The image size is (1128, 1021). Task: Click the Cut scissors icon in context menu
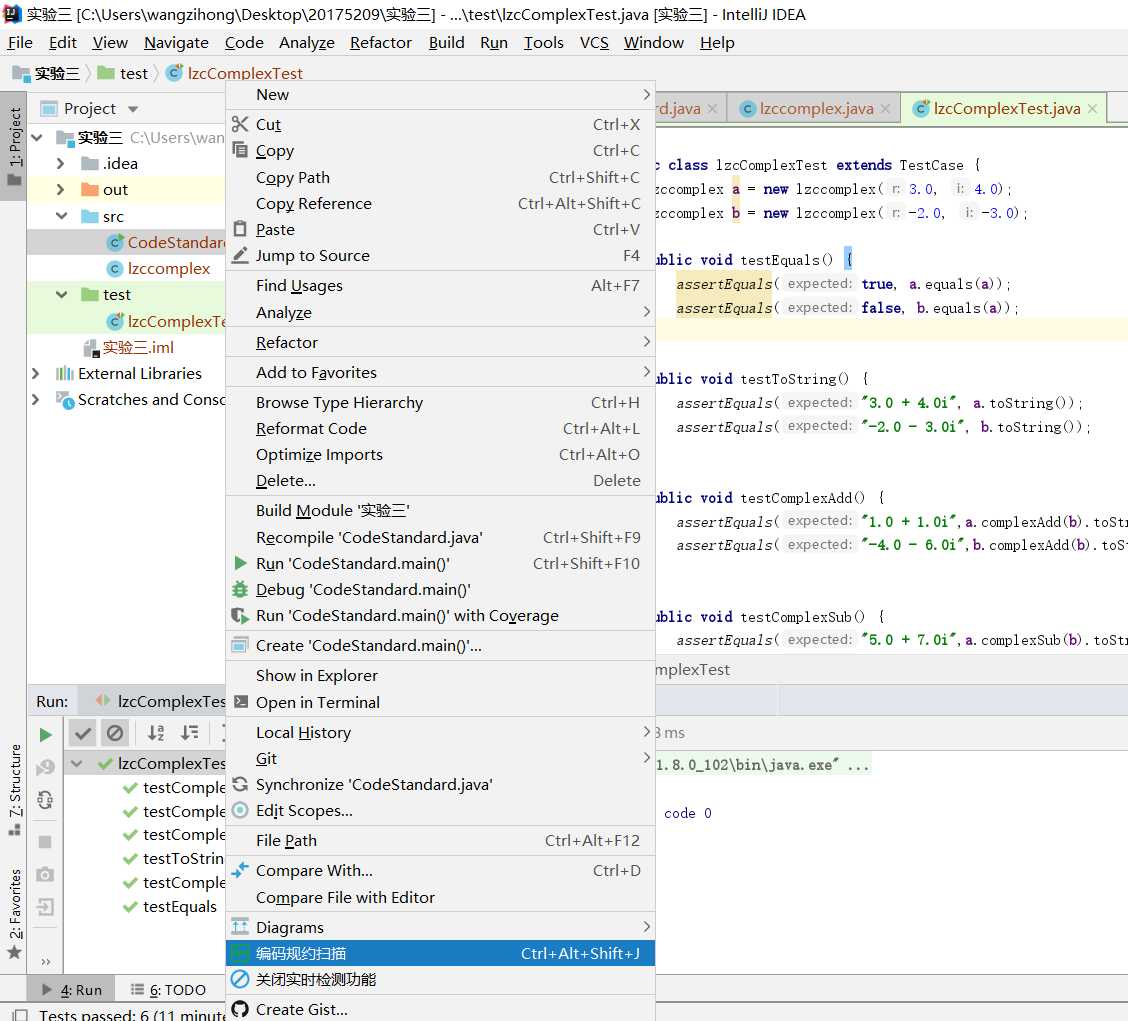240,124
